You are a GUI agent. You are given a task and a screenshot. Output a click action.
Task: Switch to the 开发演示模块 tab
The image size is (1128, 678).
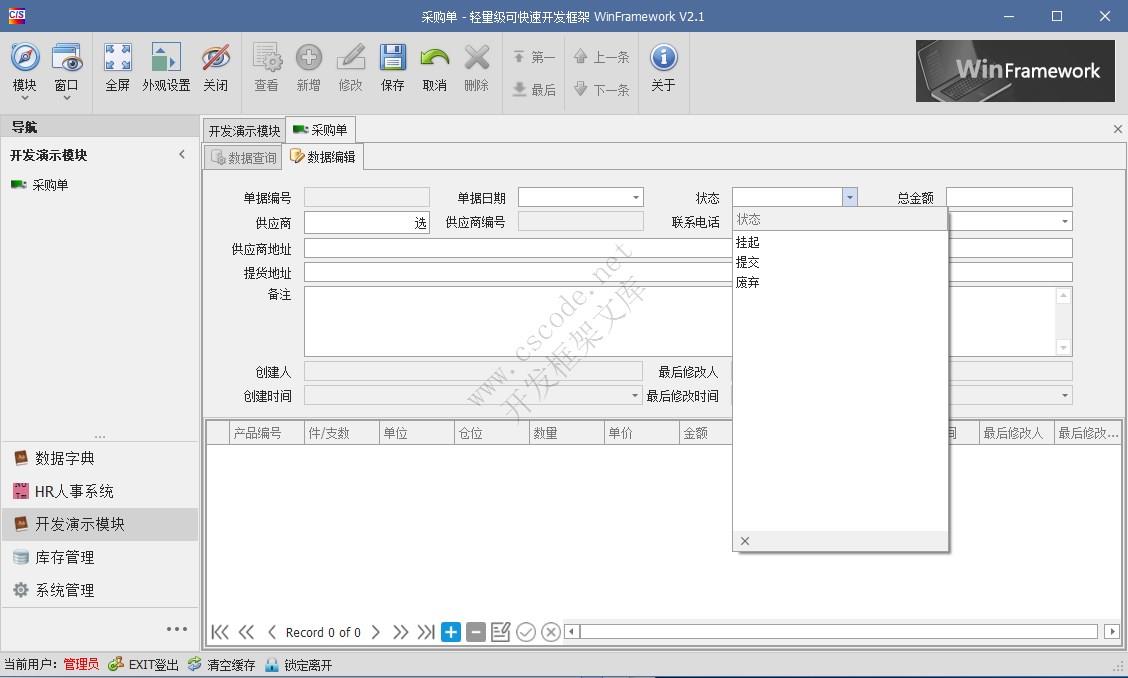click(243, 129)
